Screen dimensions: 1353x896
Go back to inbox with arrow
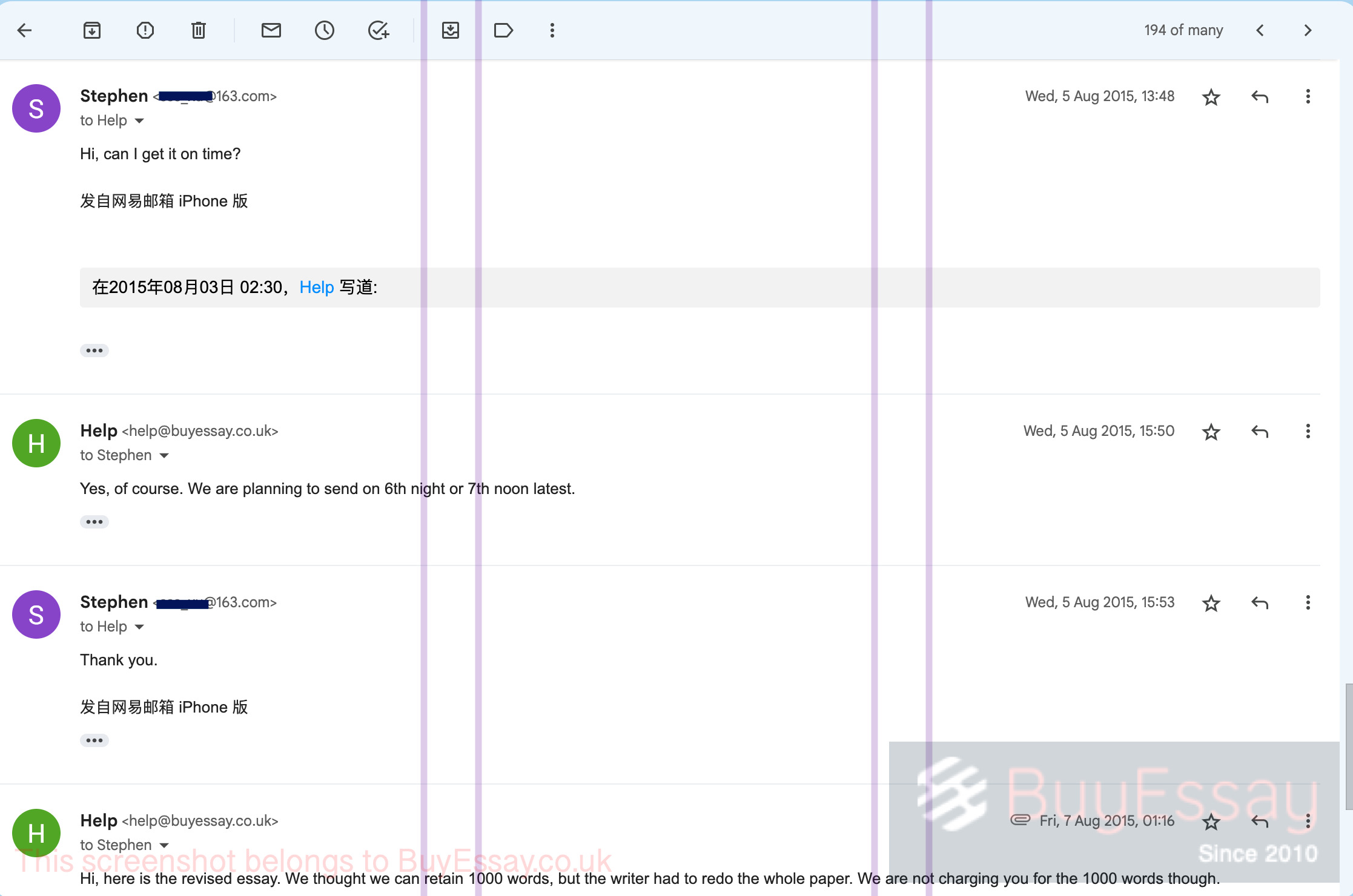[x=24, y=30]
